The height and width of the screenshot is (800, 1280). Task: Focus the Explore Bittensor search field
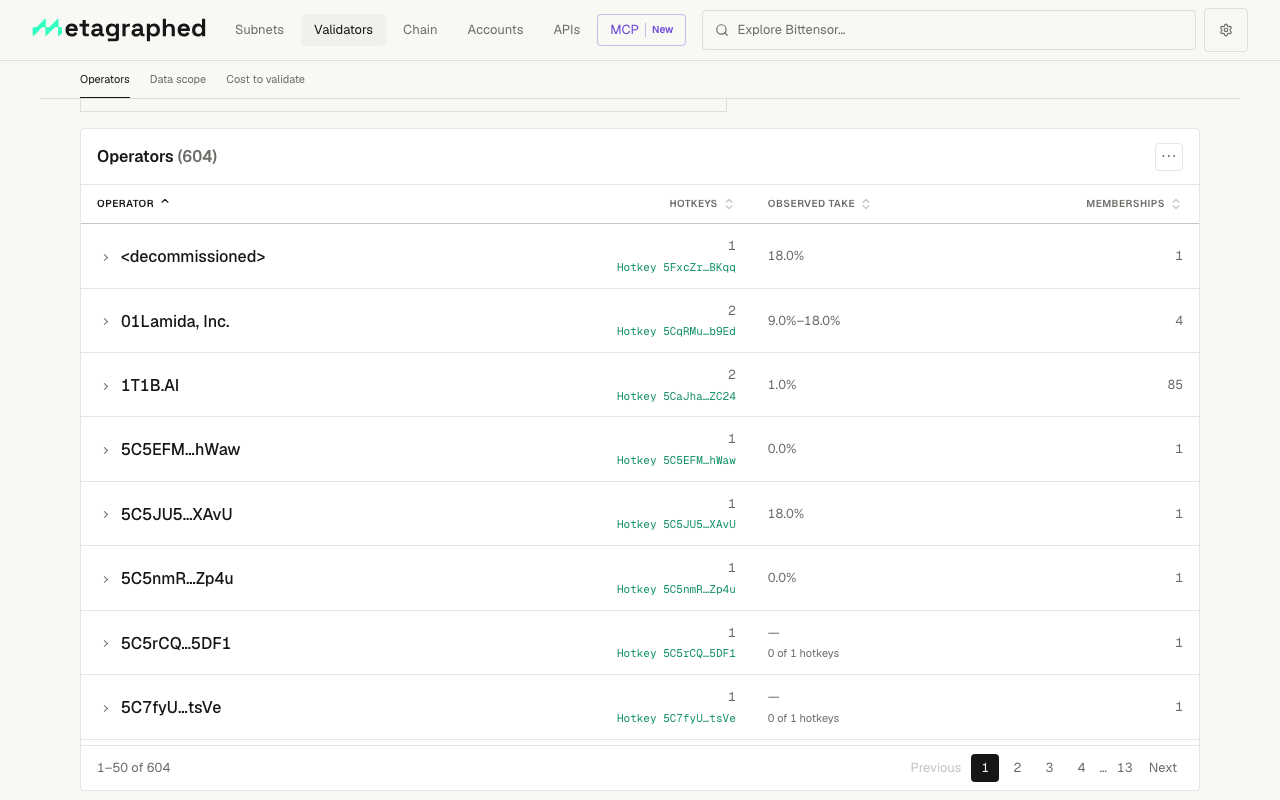[949, 30]
